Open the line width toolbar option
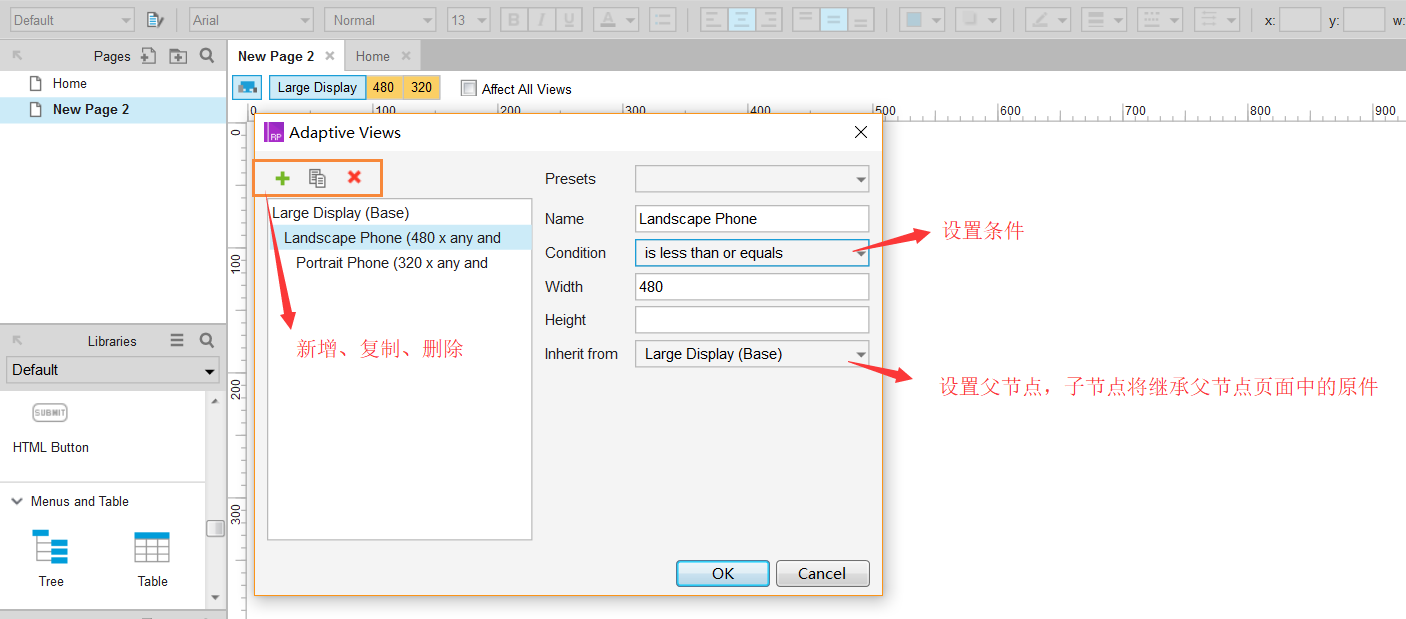The width and height of the screenshot is (1406, 619). point(1105,20)
